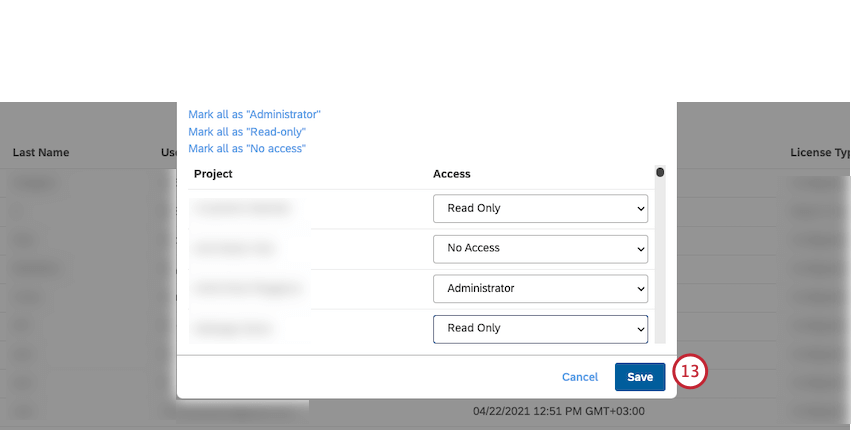Click the 04/22/2021 12:51 PM timestamp
The height and width of the screenshot is (430, 851).
click(x=559, y=411)
